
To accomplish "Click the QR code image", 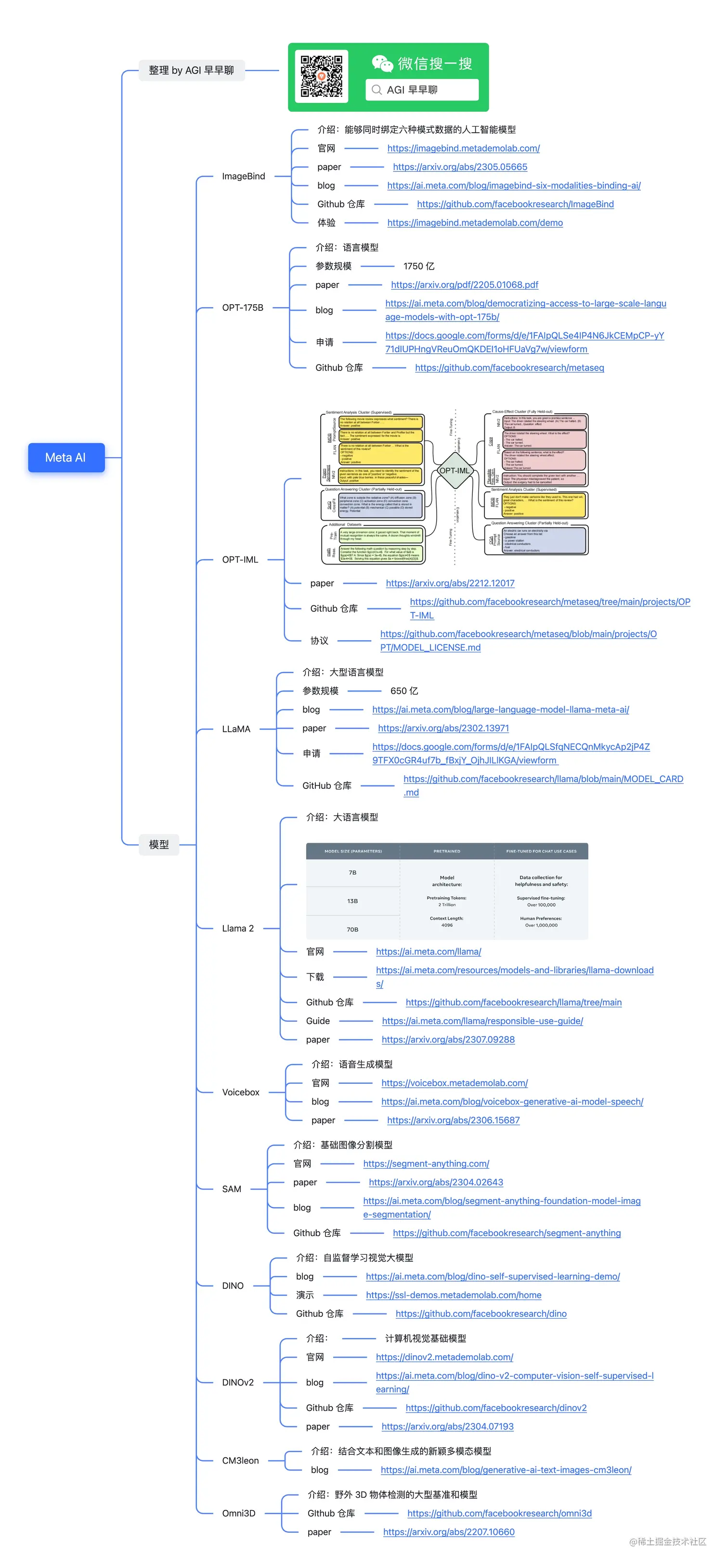I will [x=321, y=77].
